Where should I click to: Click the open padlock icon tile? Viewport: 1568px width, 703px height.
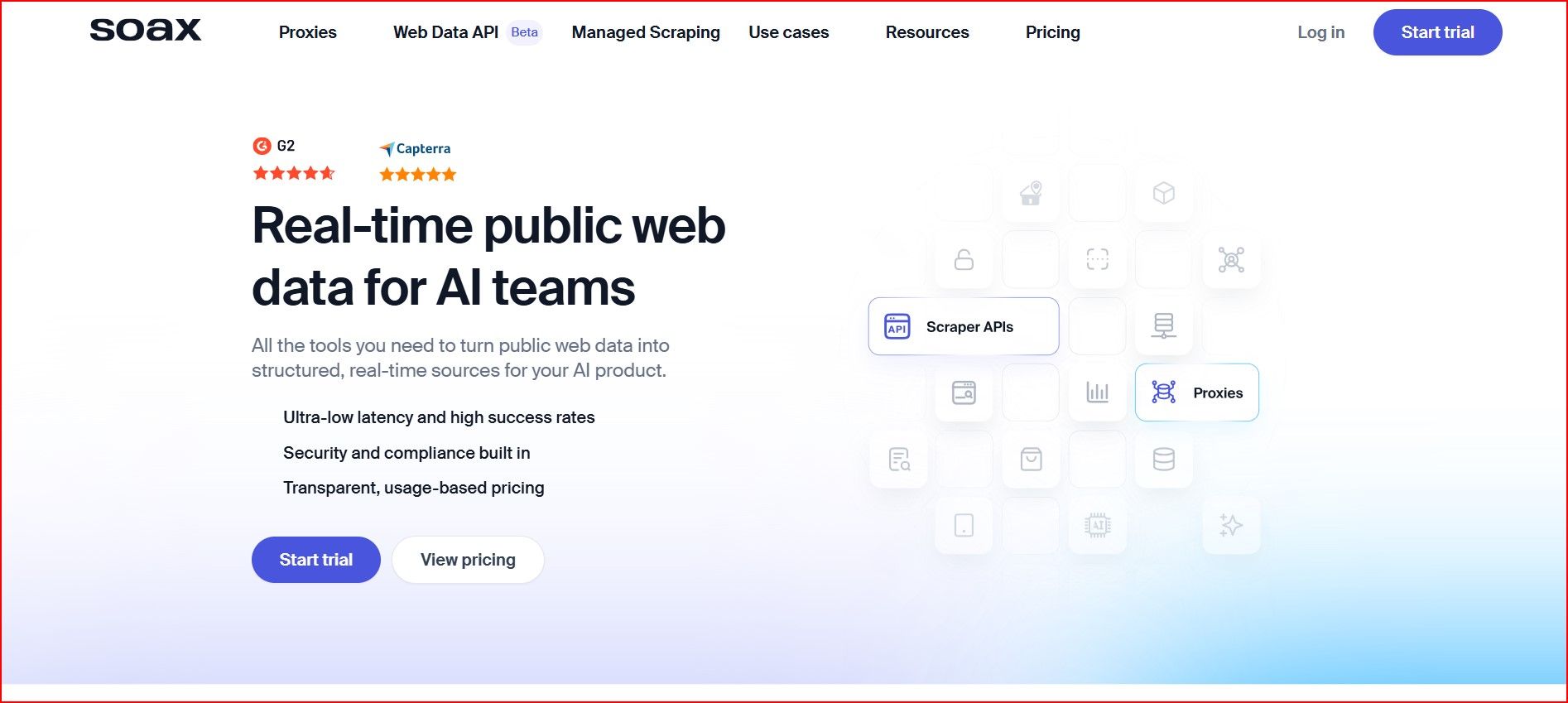click(964, 260)
